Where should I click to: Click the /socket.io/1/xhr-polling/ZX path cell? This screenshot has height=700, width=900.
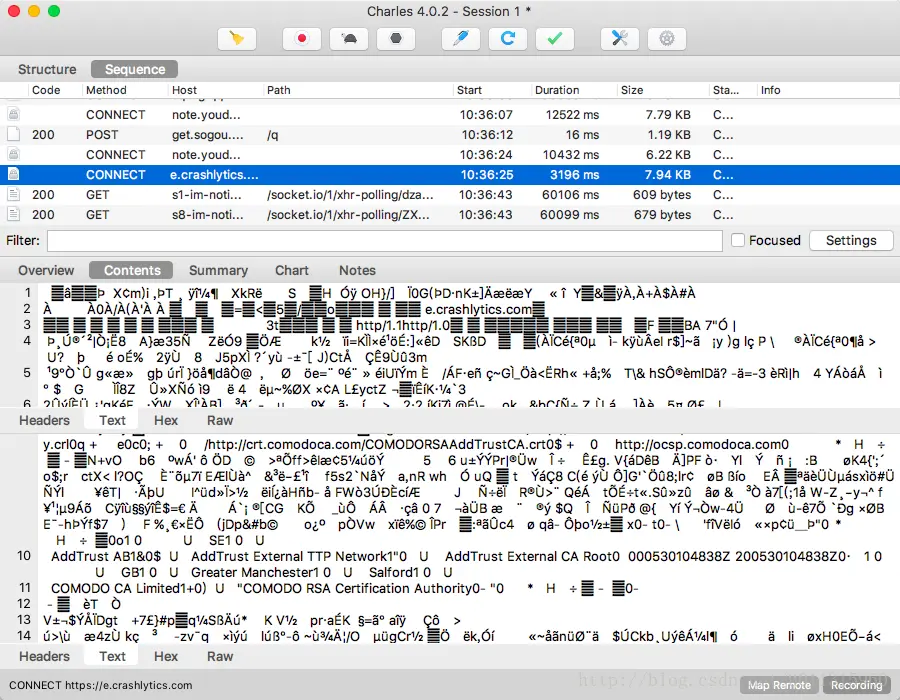click(348, 215)
